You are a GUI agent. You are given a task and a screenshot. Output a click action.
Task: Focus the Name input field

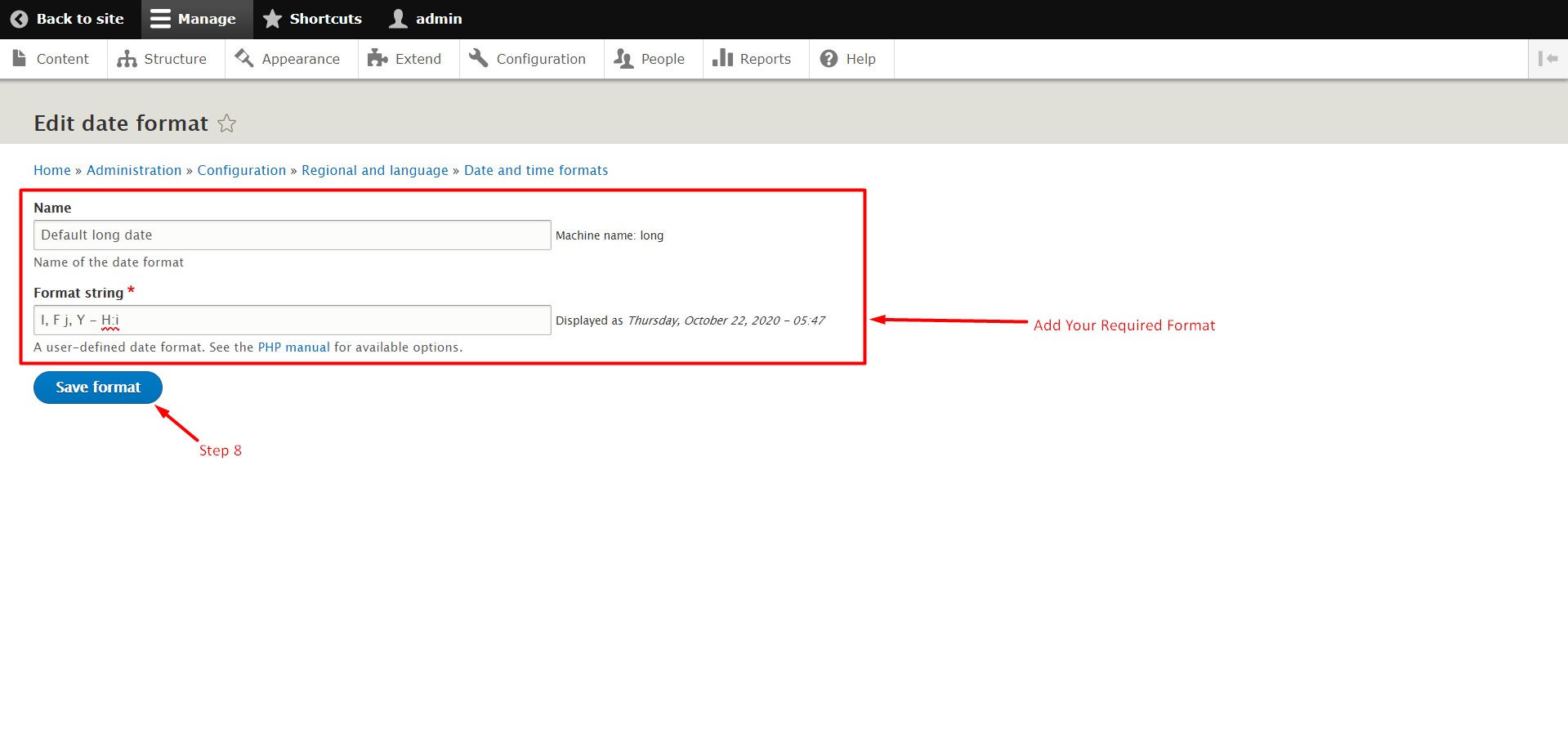[x=293, y=235]
